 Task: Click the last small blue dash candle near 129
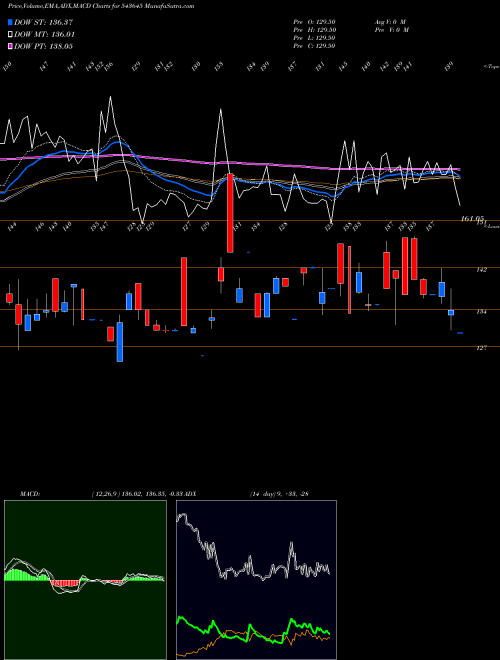tap(460, 333)
